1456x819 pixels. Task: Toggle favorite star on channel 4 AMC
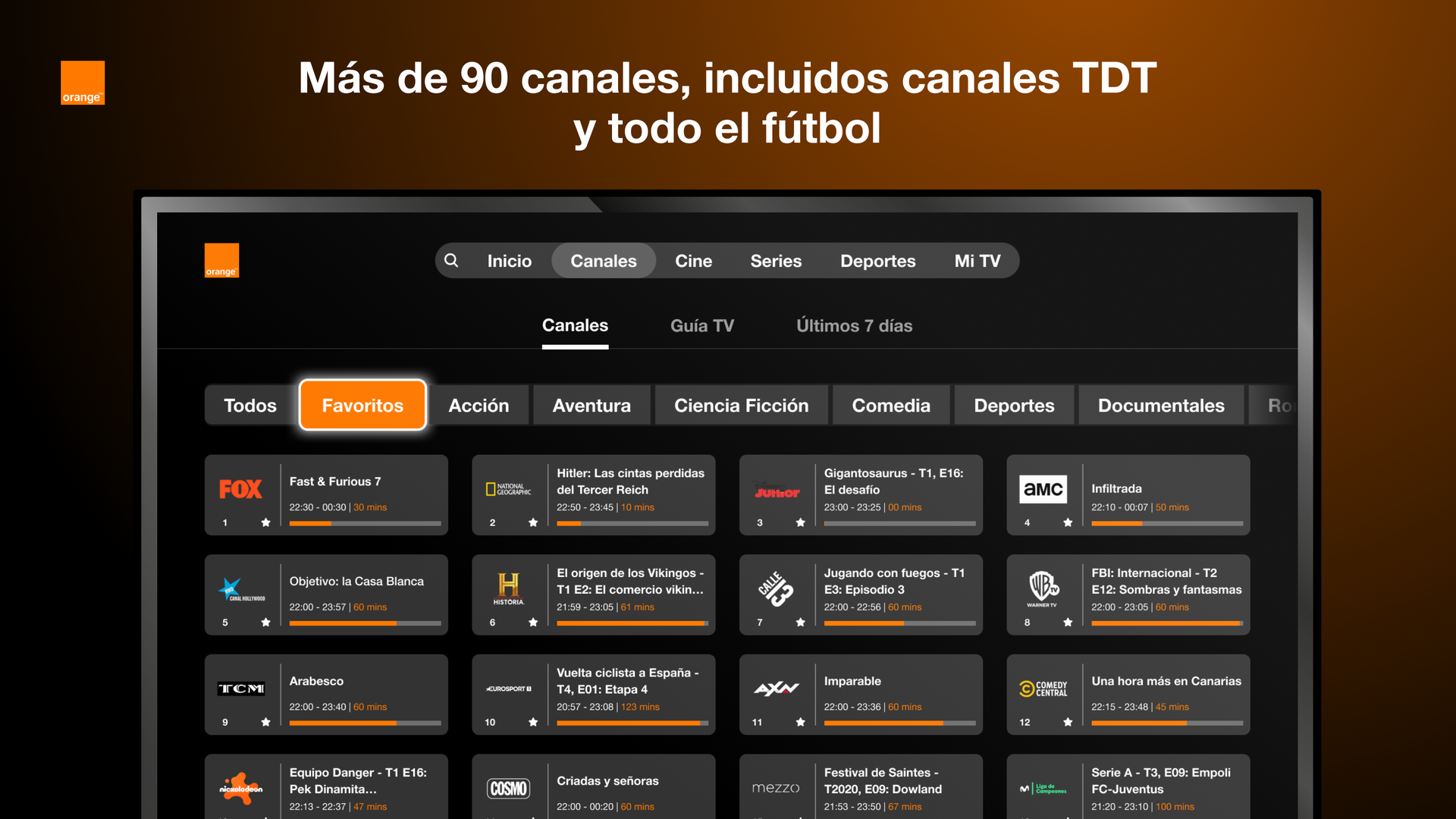(1068, 522)
